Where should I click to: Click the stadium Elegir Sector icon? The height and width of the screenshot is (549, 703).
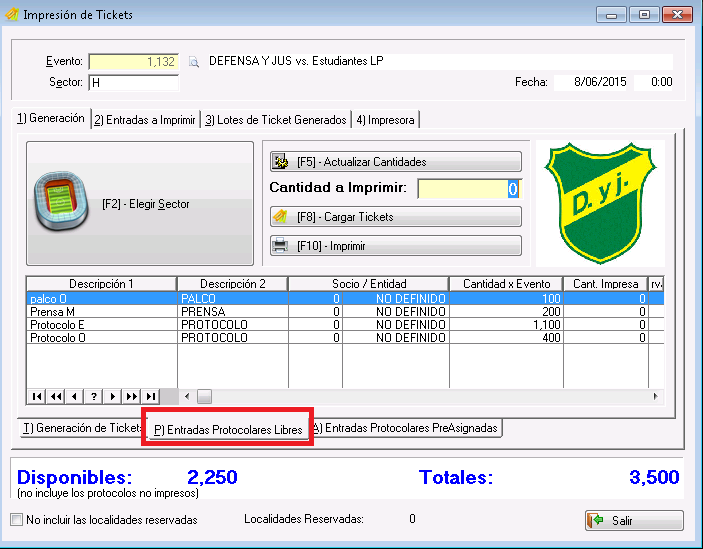pos(62,203)
